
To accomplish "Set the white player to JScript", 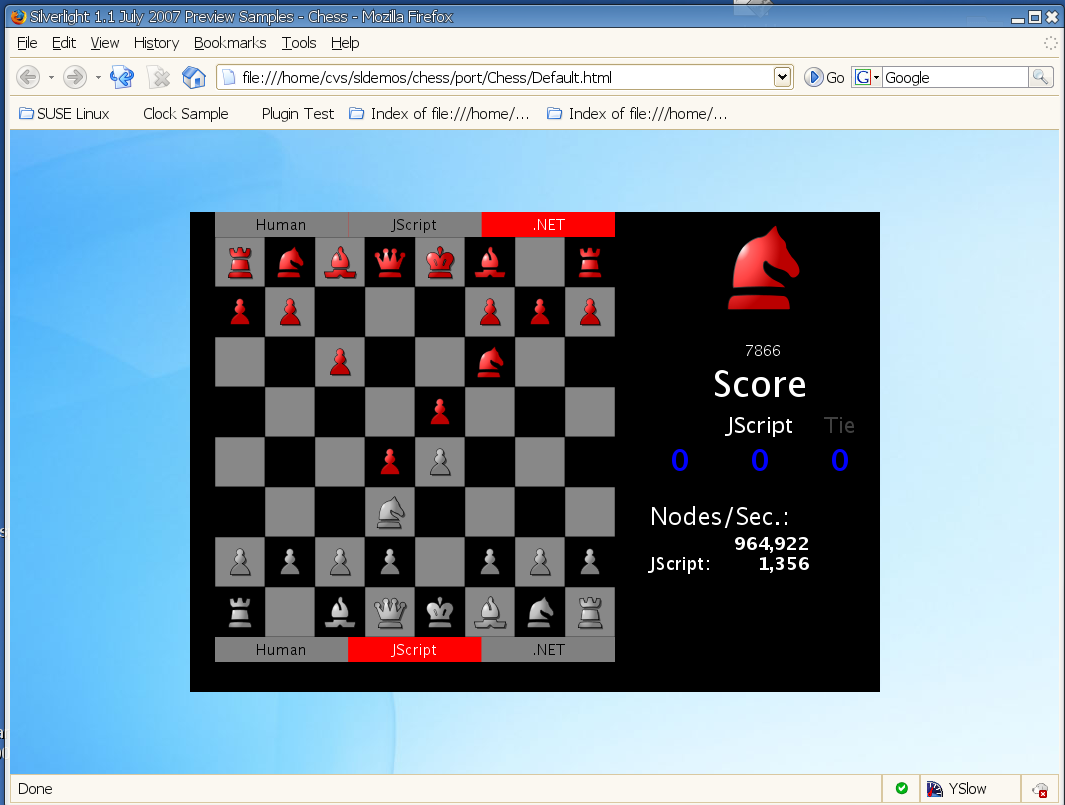I will (414, 649).
